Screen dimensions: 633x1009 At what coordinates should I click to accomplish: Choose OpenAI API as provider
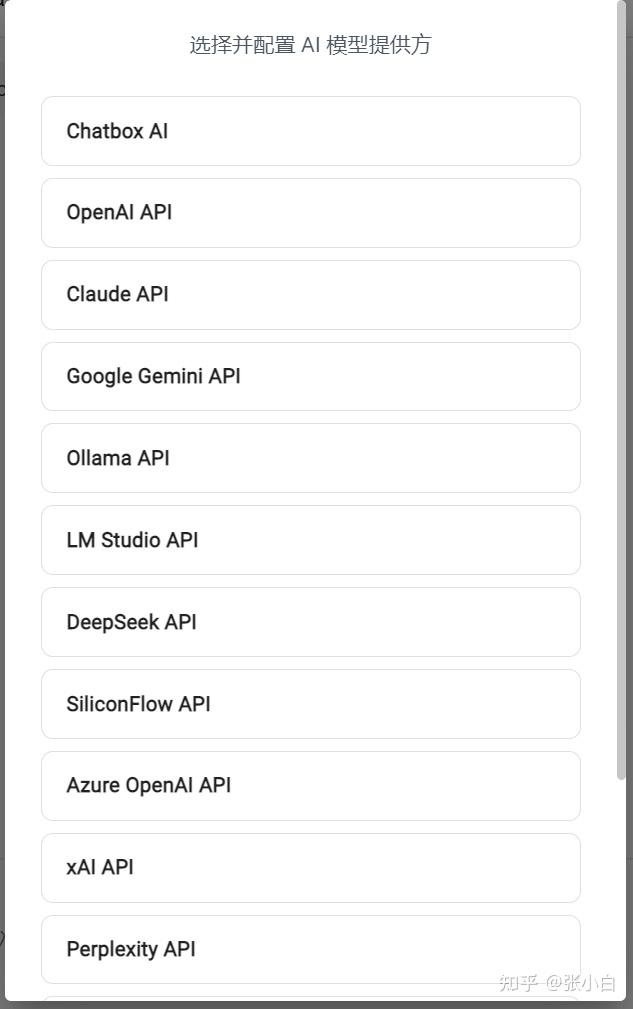(311, 213)
